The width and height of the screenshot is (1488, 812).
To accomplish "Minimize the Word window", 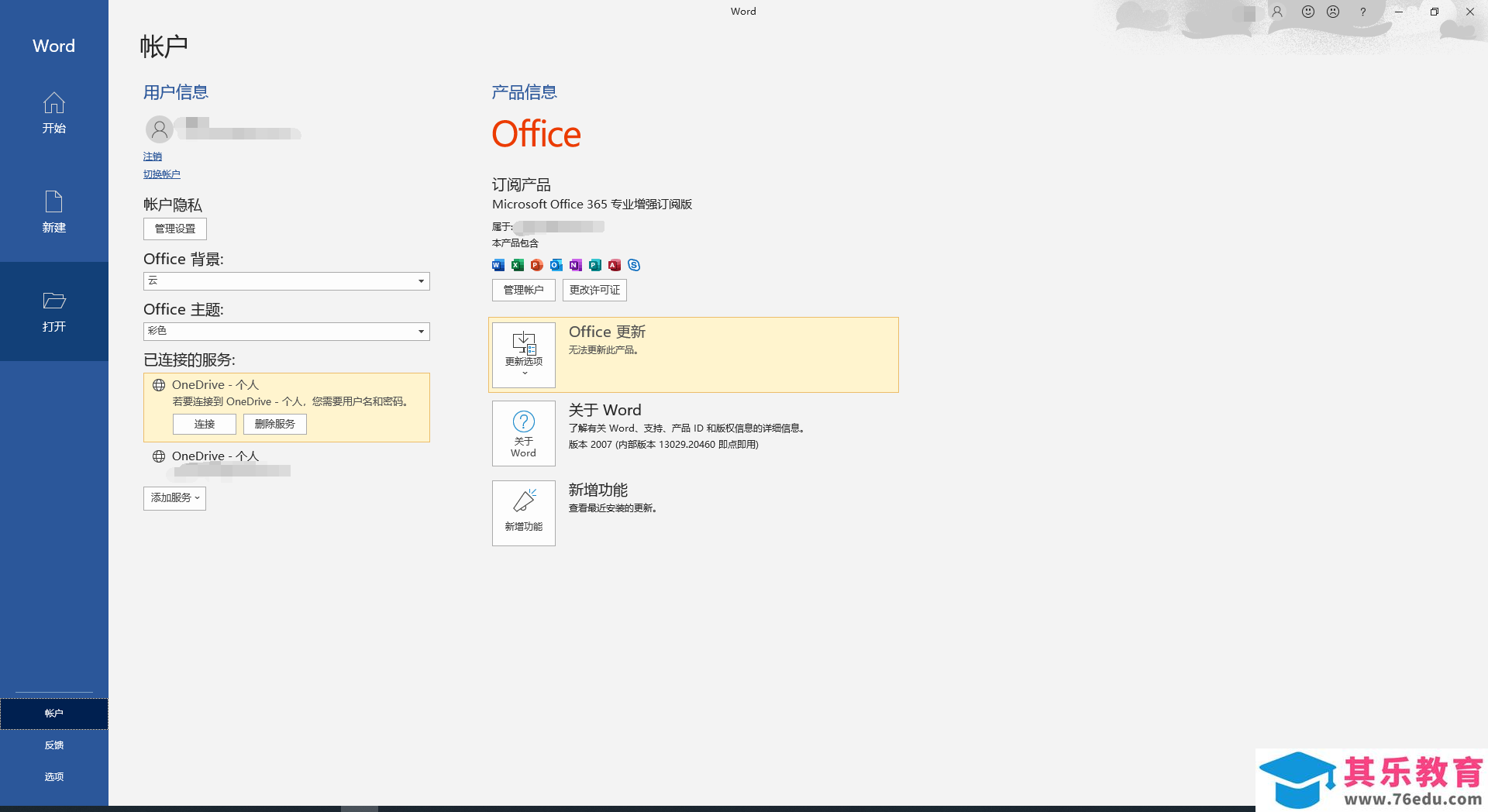I will point(1399,12).
